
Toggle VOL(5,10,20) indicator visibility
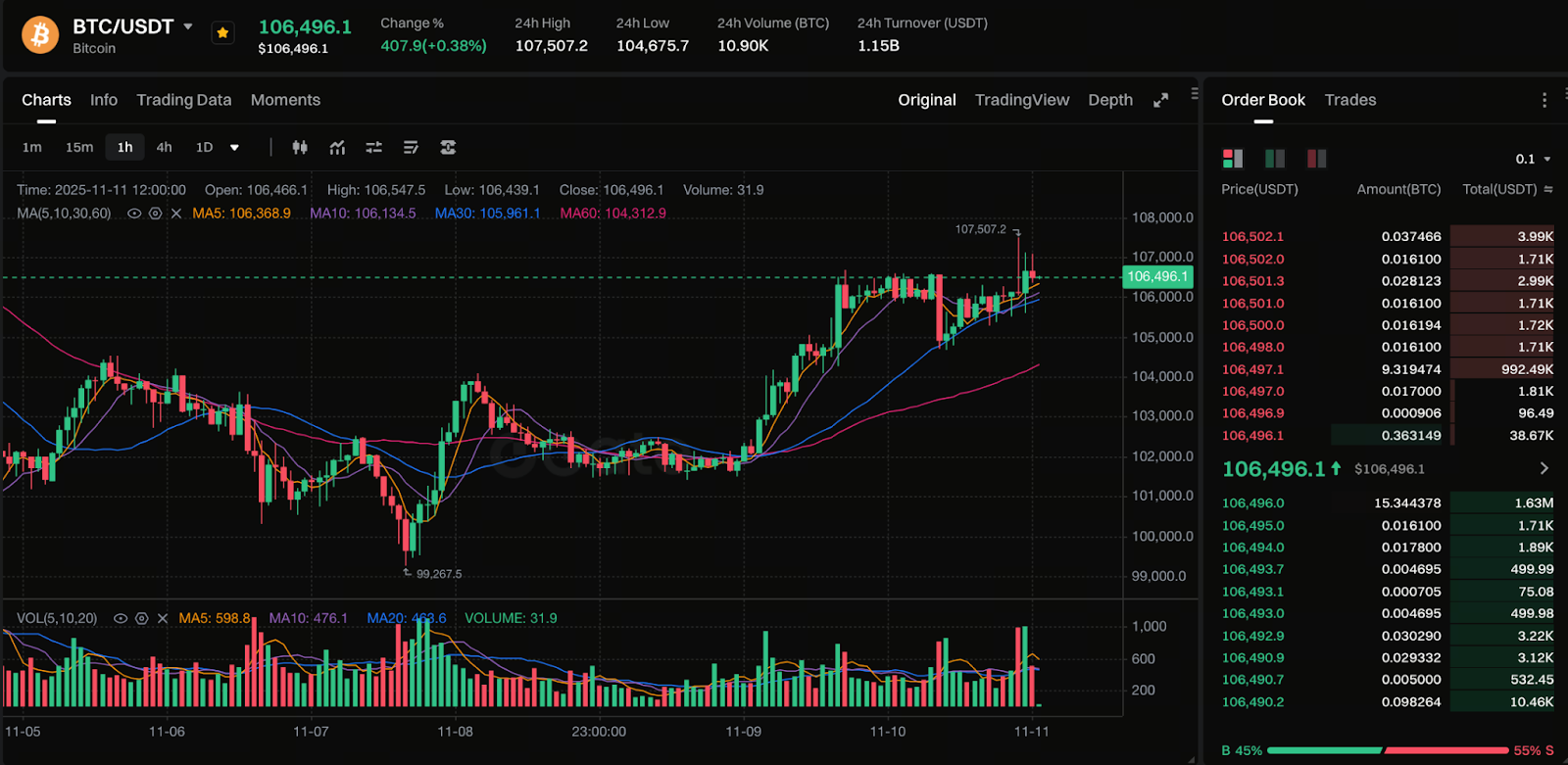[121, 618]
